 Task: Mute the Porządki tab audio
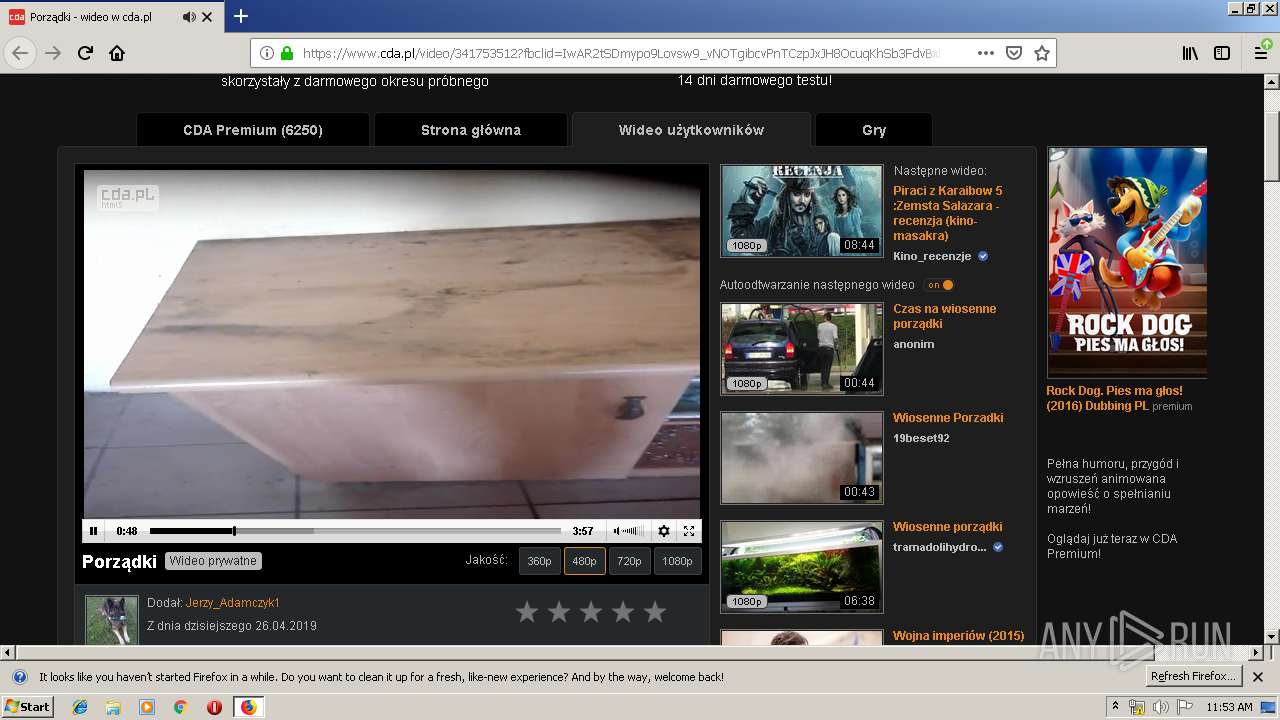(190, 17)
